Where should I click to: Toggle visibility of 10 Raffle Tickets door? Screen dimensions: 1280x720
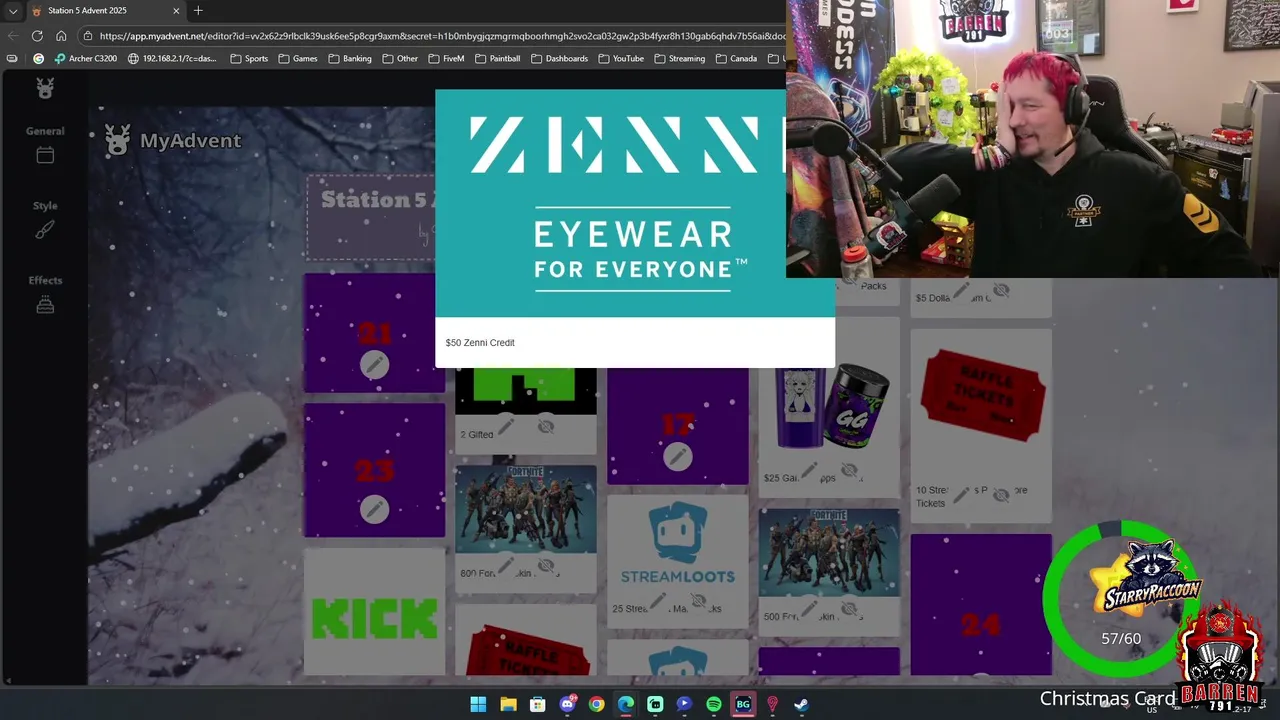[x=1001, y=494]
